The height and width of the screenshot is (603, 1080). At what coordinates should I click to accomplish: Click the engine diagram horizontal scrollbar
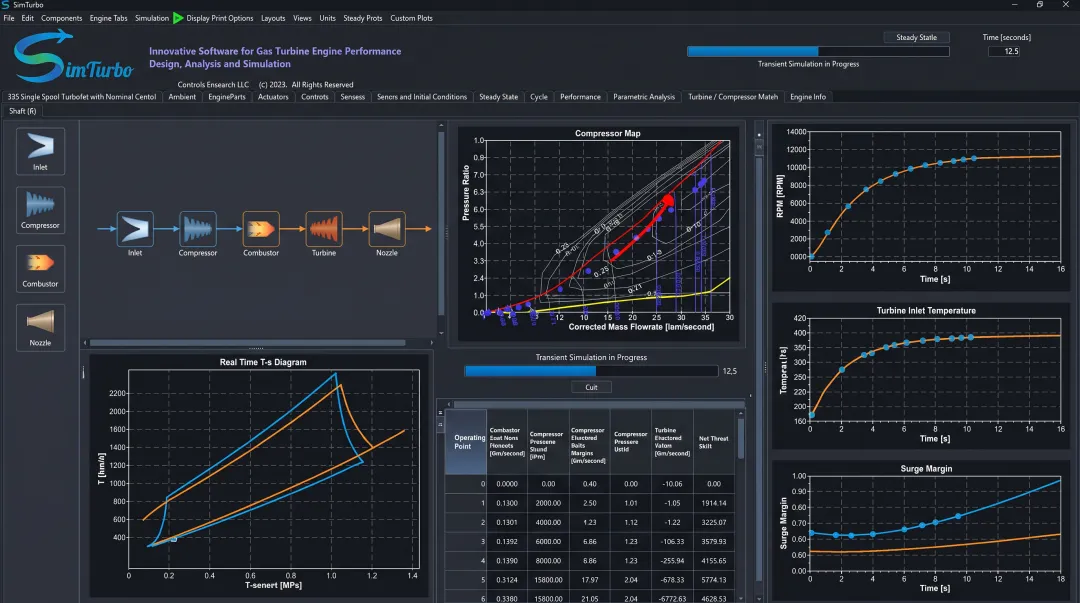pos(247,343)
